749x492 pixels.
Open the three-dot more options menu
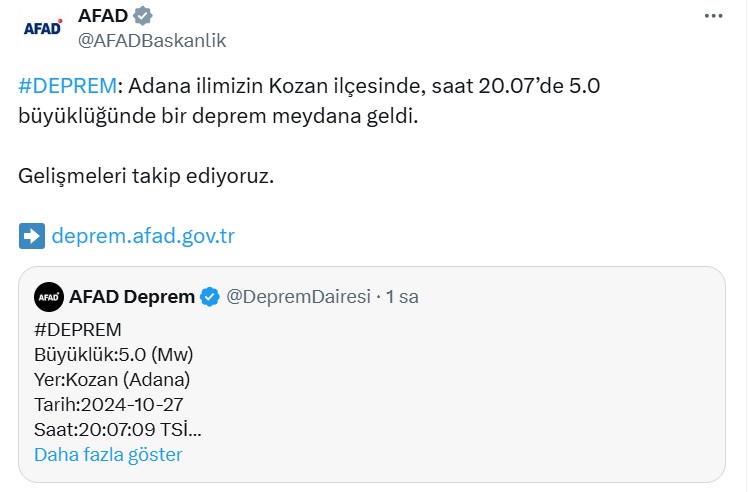pos(713,17)
